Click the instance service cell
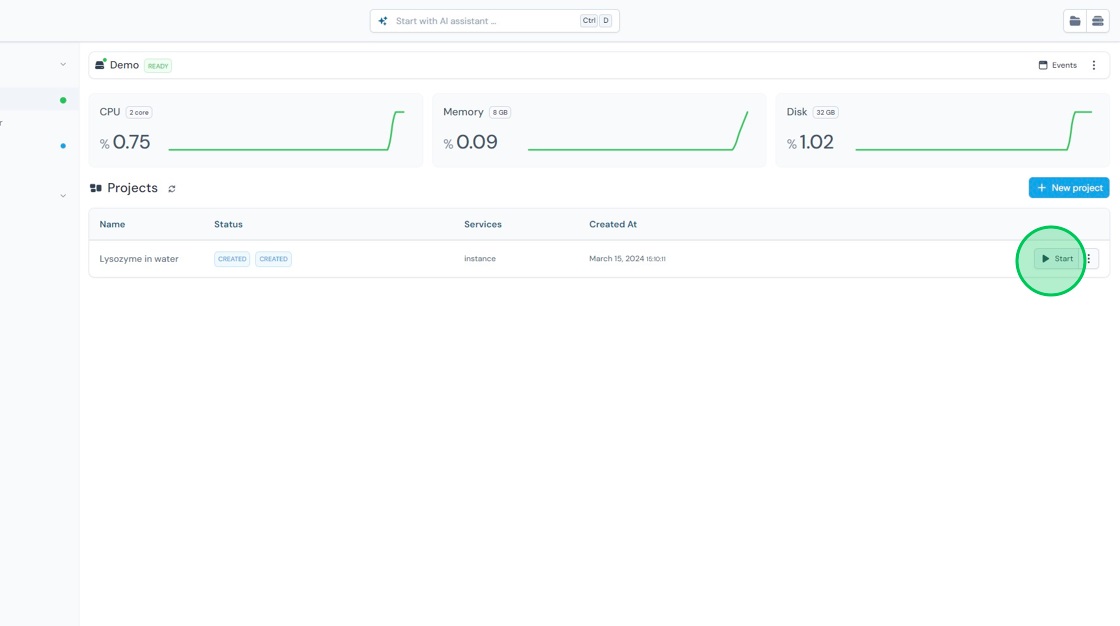This screenshot has width=1120, height=626. pos(480,259)
